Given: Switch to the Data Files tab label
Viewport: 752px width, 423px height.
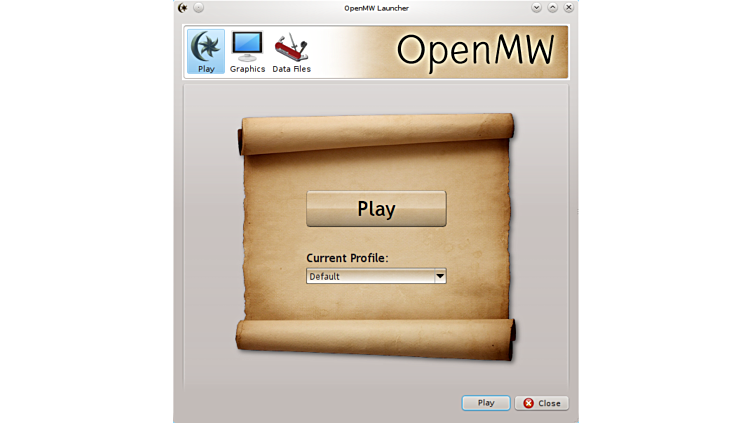Looking at the screenshot, I should point(291,69).
